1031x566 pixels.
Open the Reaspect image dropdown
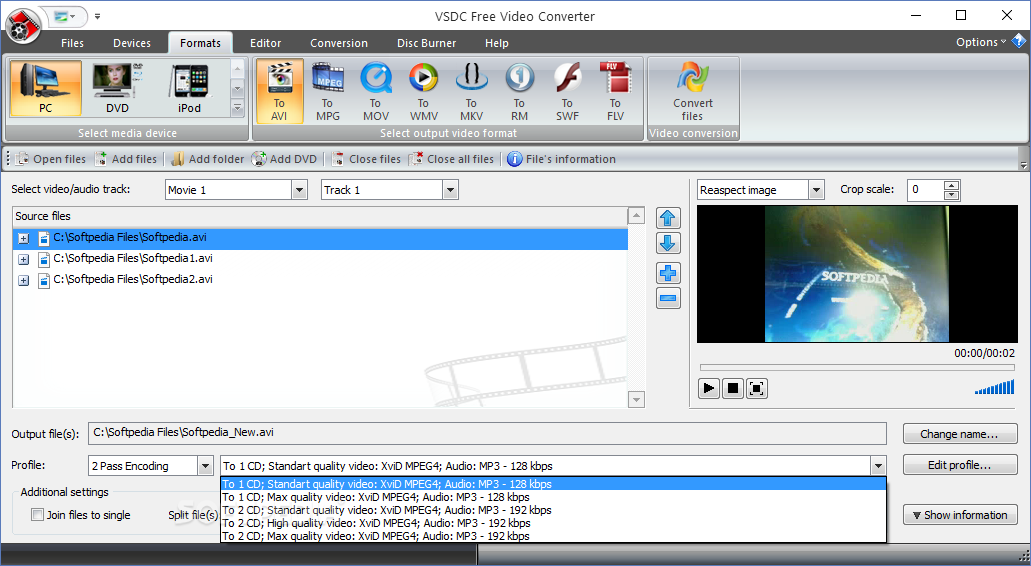click(x=816, y=190)
